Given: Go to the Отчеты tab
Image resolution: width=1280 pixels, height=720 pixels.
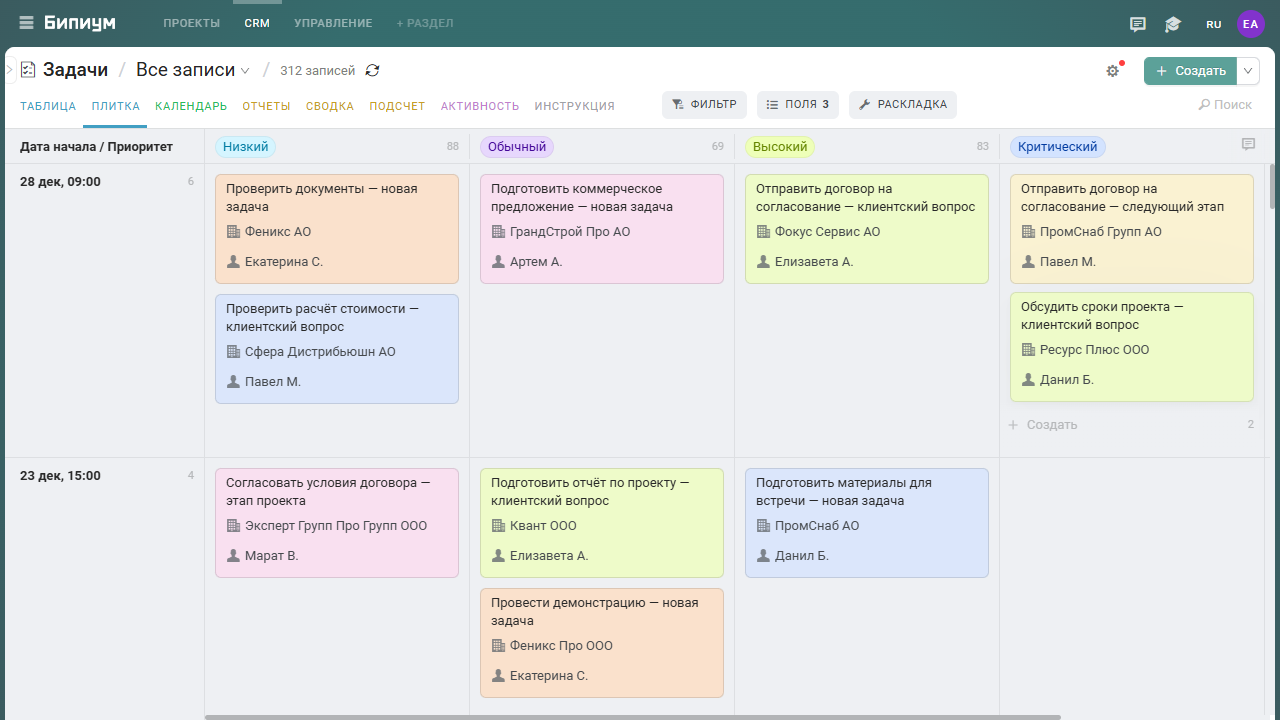Looking at the screenshot, I should pyautogui.click(x=266, y=106).
